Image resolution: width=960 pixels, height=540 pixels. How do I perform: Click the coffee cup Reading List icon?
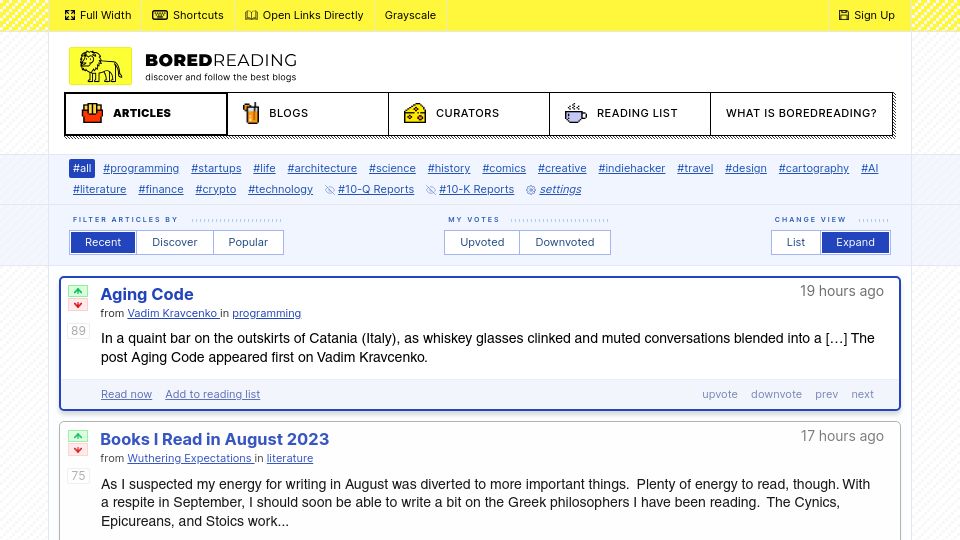tap(575, 113)
